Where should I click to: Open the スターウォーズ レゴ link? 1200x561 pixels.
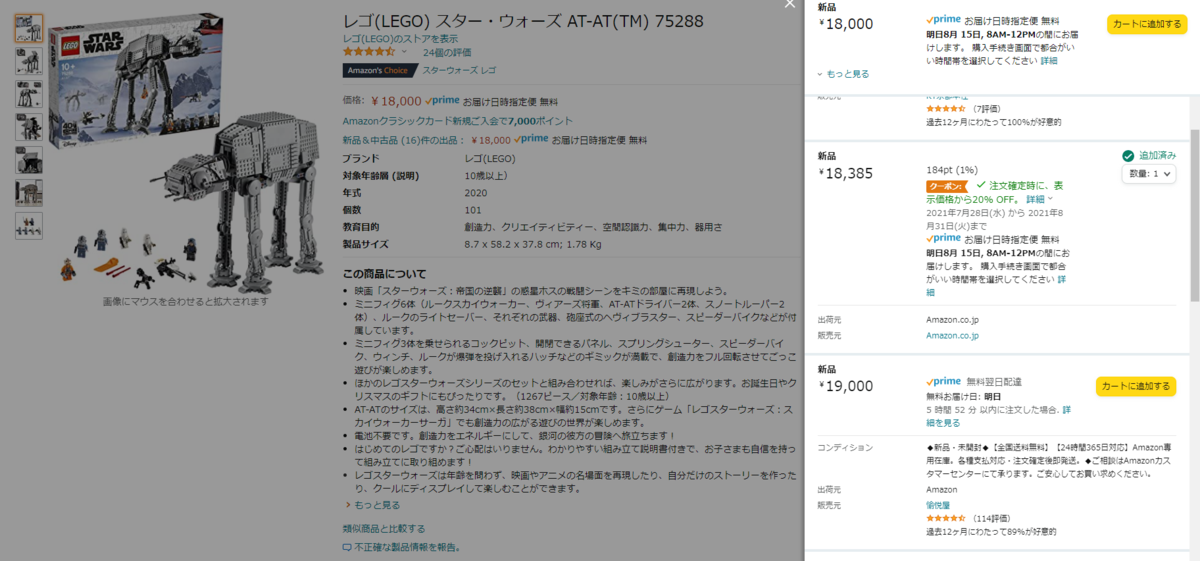tap(459, 71)
